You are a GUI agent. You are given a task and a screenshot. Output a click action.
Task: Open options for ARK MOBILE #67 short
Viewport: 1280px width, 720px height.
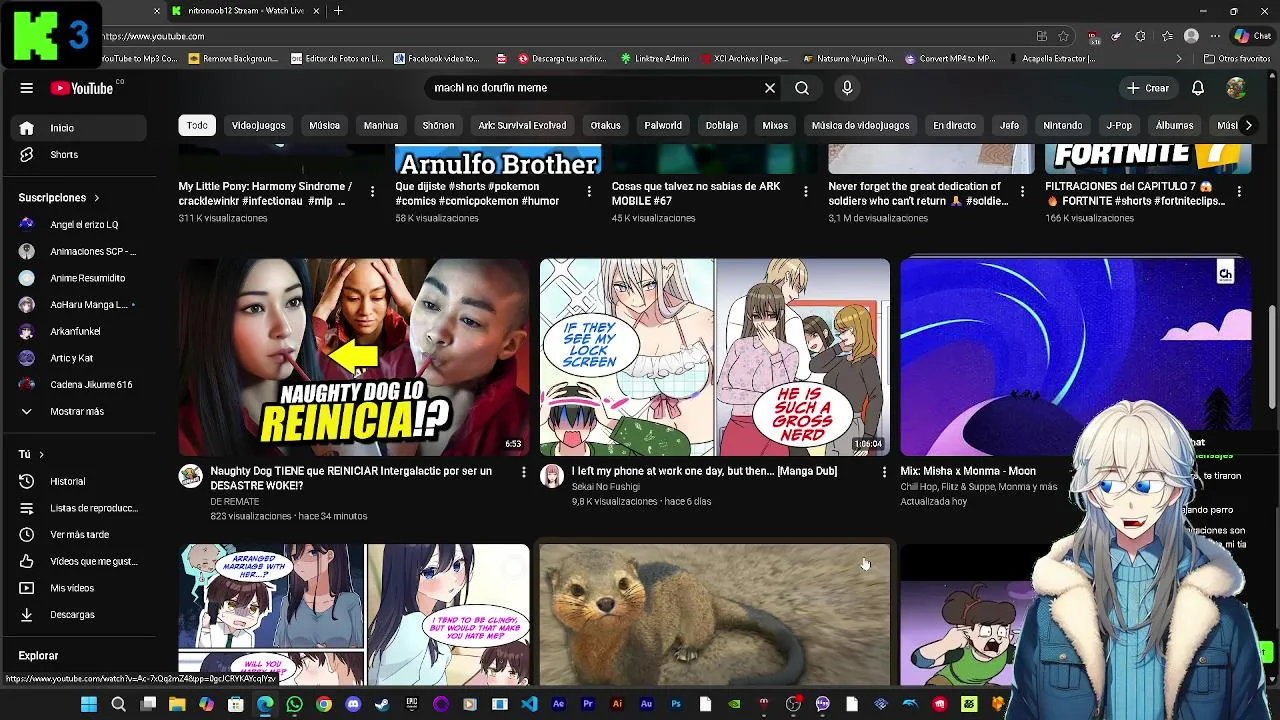(x=805, y=191)
